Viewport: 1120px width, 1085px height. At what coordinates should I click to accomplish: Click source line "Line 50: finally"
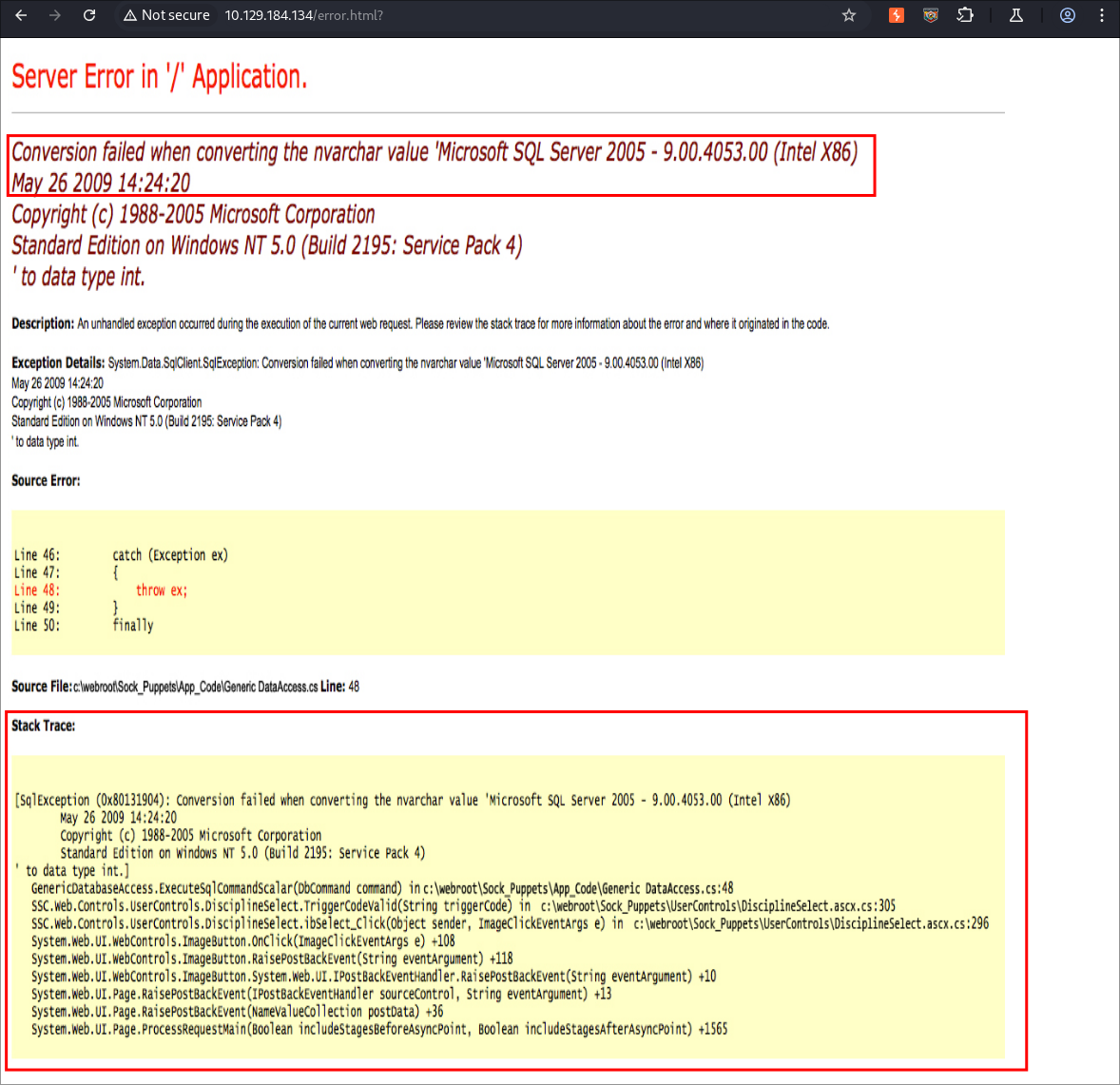pos(84,626)
